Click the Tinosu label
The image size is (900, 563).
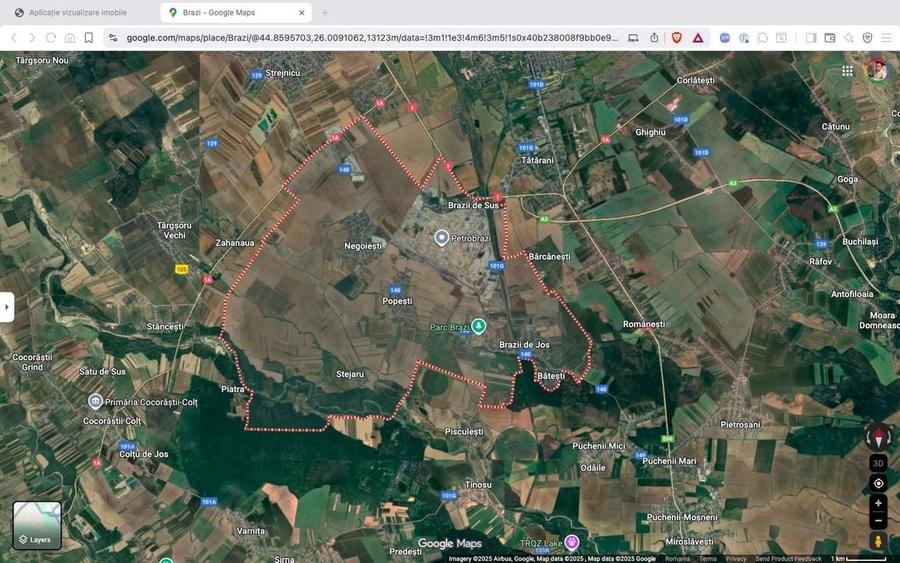click(x=478, y=484)
